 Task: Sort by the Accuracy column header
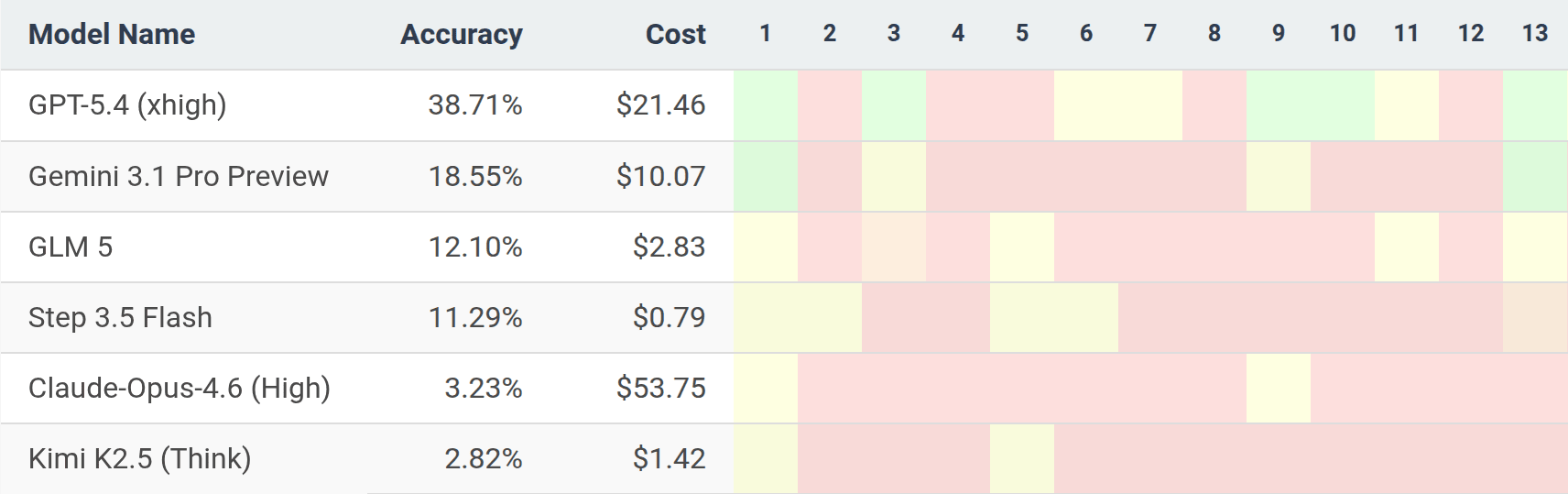[462, 34]
